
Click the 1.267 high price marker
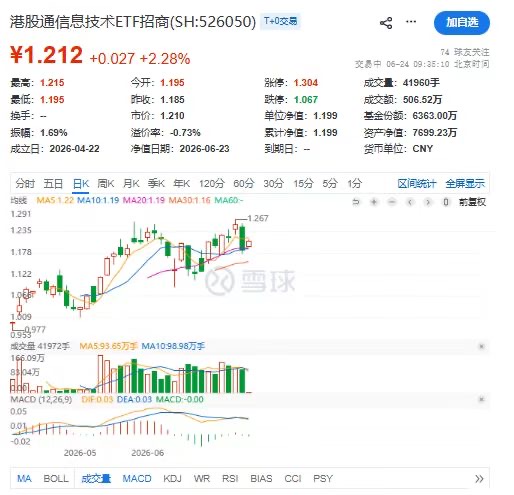pos(258,218)
